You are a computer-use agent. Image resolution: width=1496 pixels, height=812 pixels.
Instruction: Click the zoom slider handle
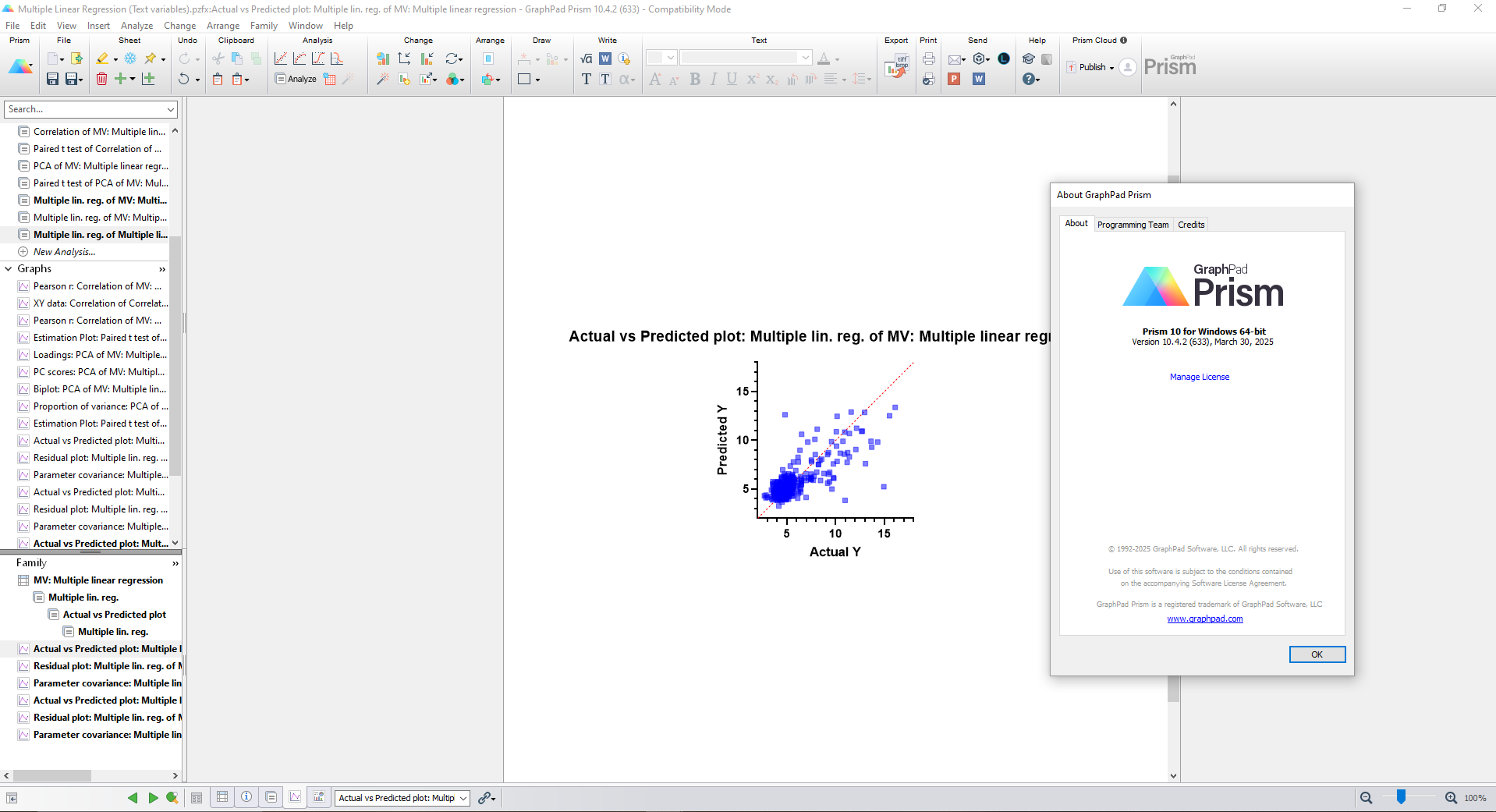(x=1401, y=796)
